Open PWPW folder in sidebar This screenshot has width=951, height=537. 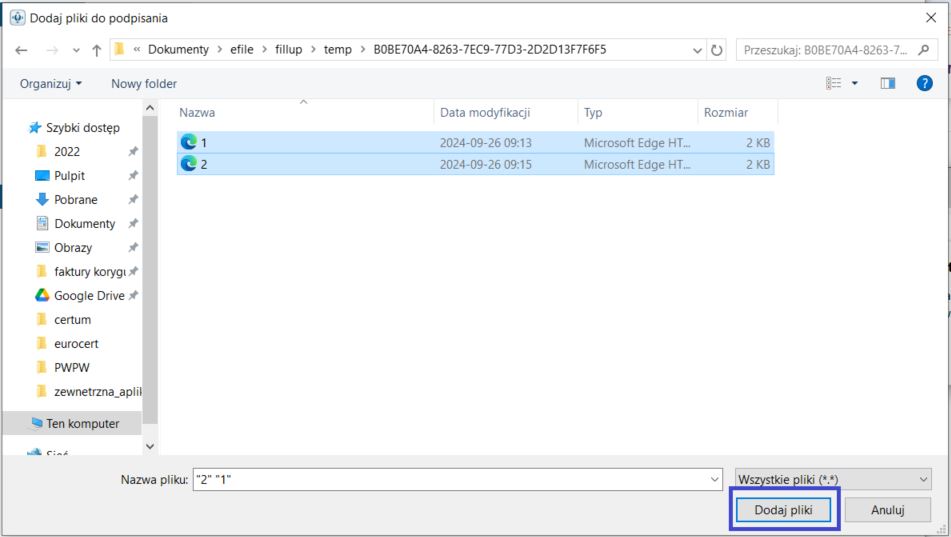72,368
